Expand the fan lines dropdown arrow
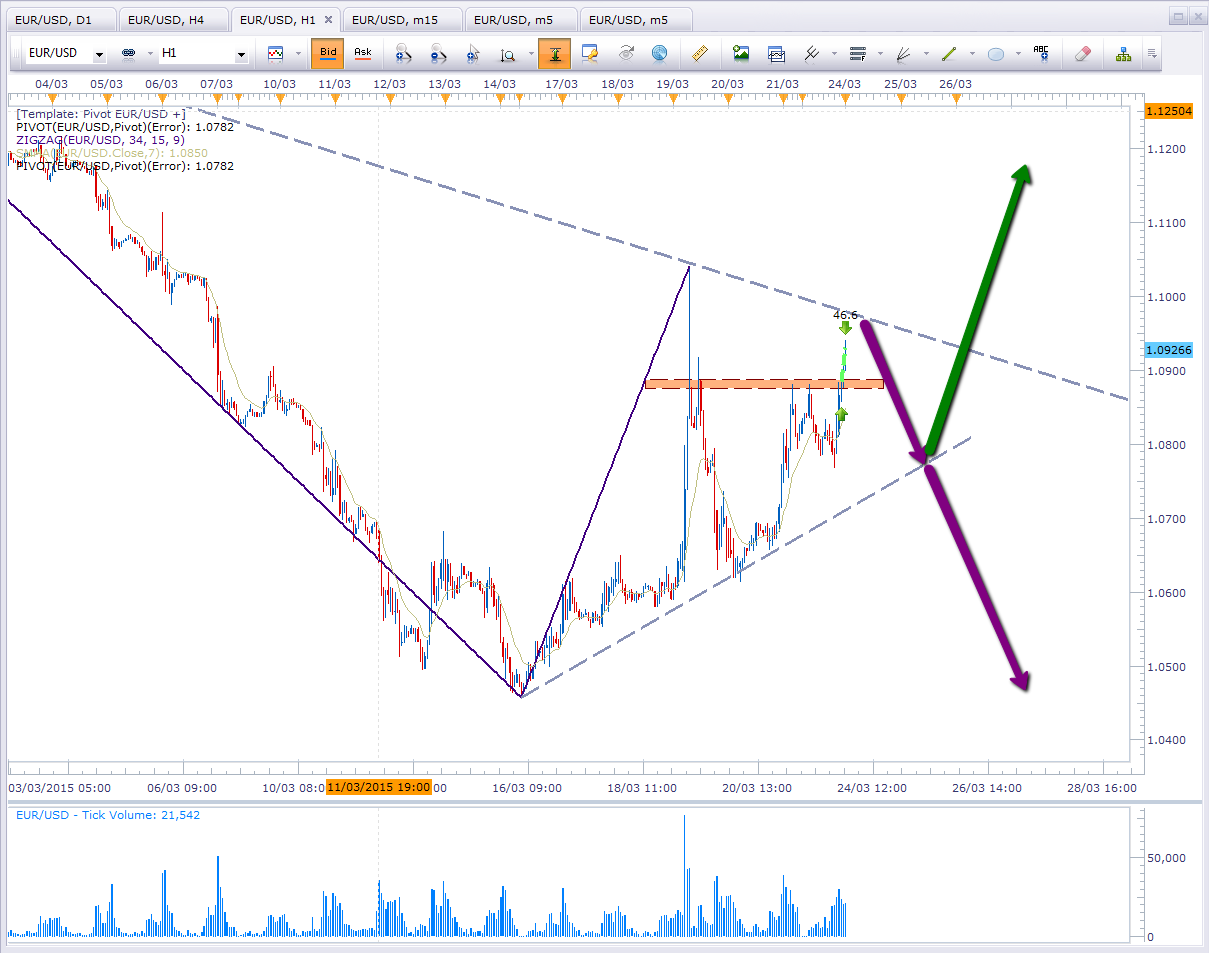This screenshot has height=953, width=1209. pyautogui.click(x=926, y=54)
